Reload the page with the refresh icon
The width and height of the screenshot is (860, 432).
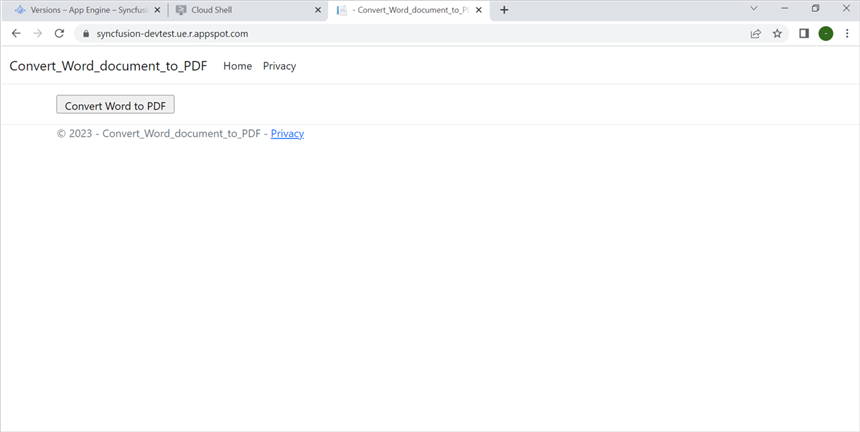coord(59,33)
